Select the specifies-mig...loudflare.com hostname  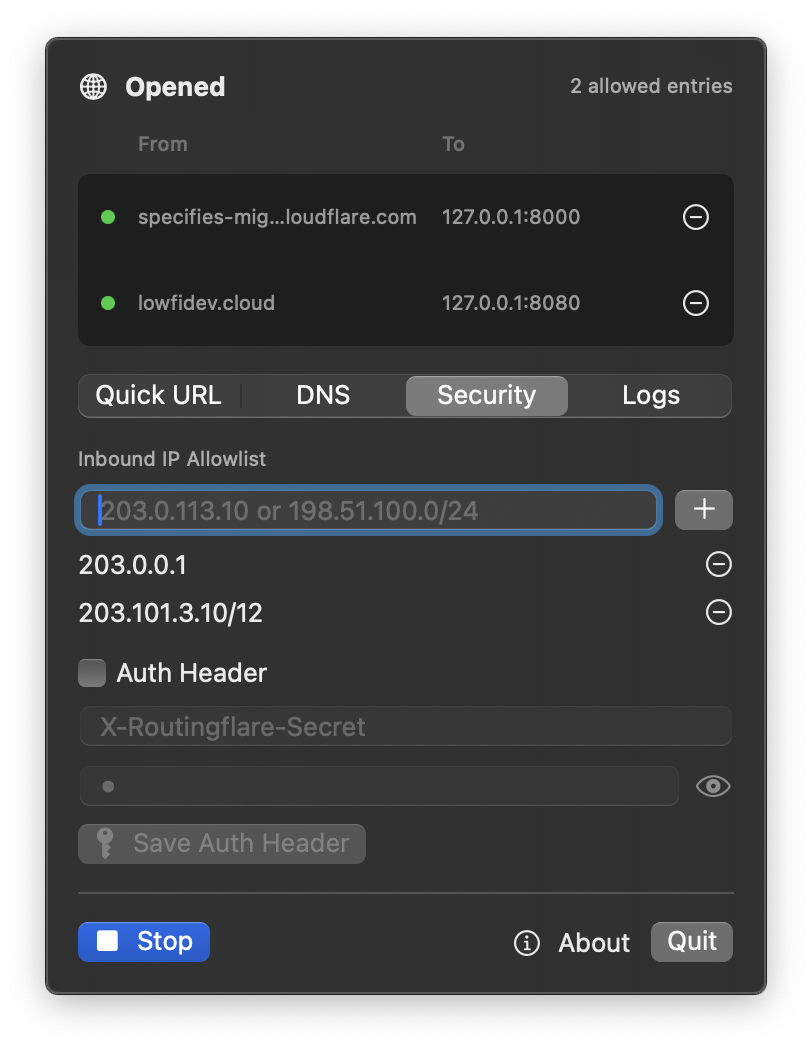coord(277,217)
